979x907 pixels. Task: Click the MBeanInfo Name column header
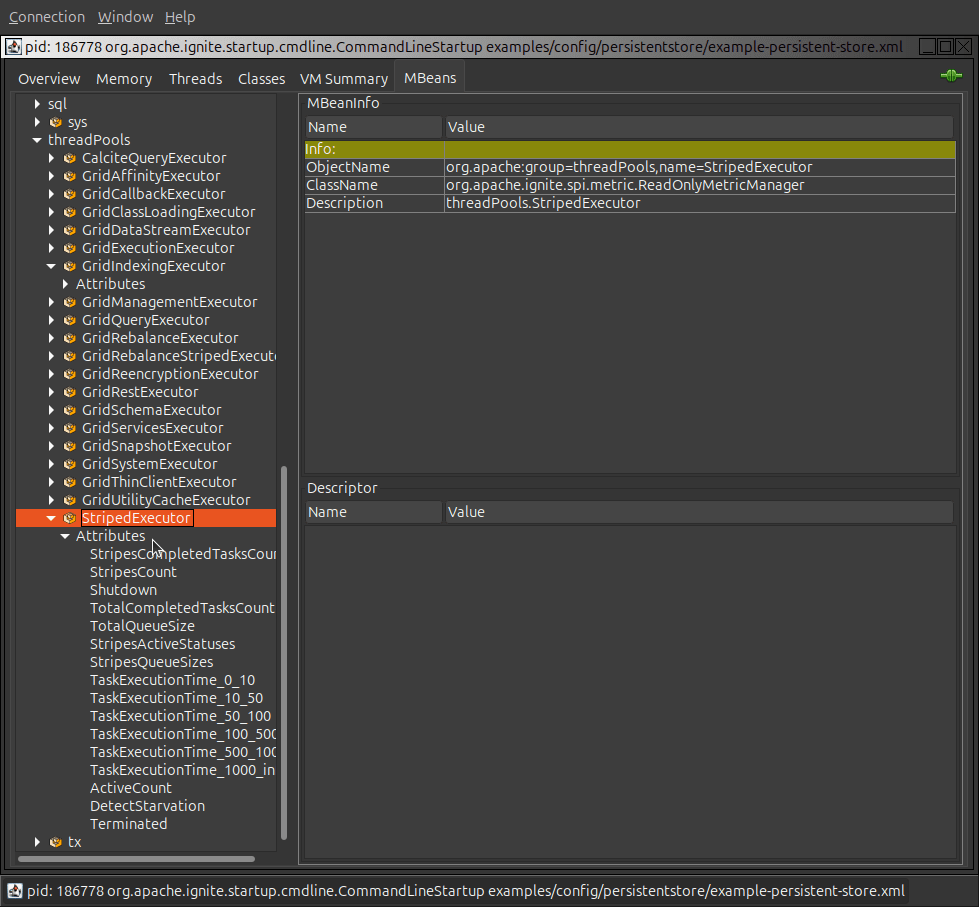point(373,127)
